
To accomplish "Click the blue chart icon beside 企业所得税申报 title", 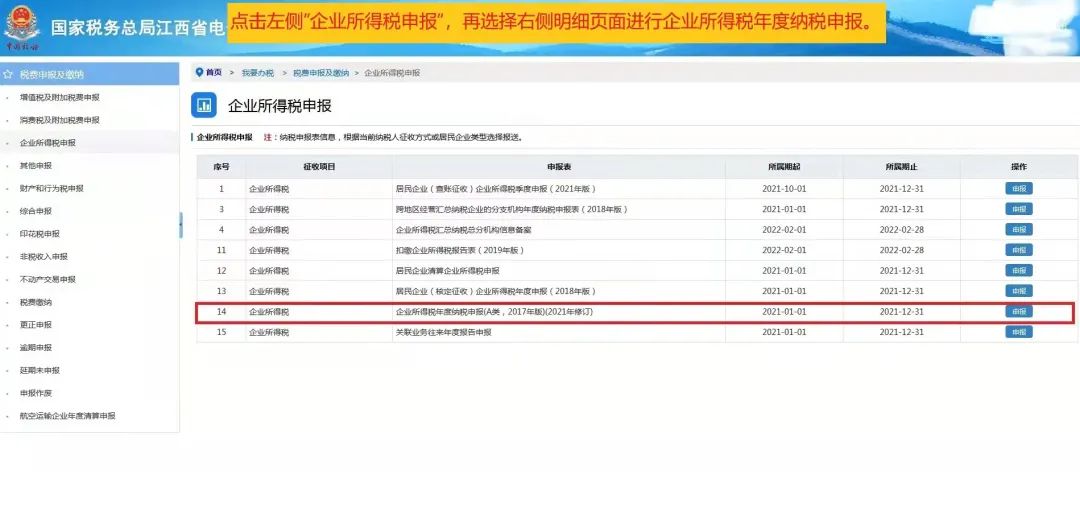I will pos(204,105).
